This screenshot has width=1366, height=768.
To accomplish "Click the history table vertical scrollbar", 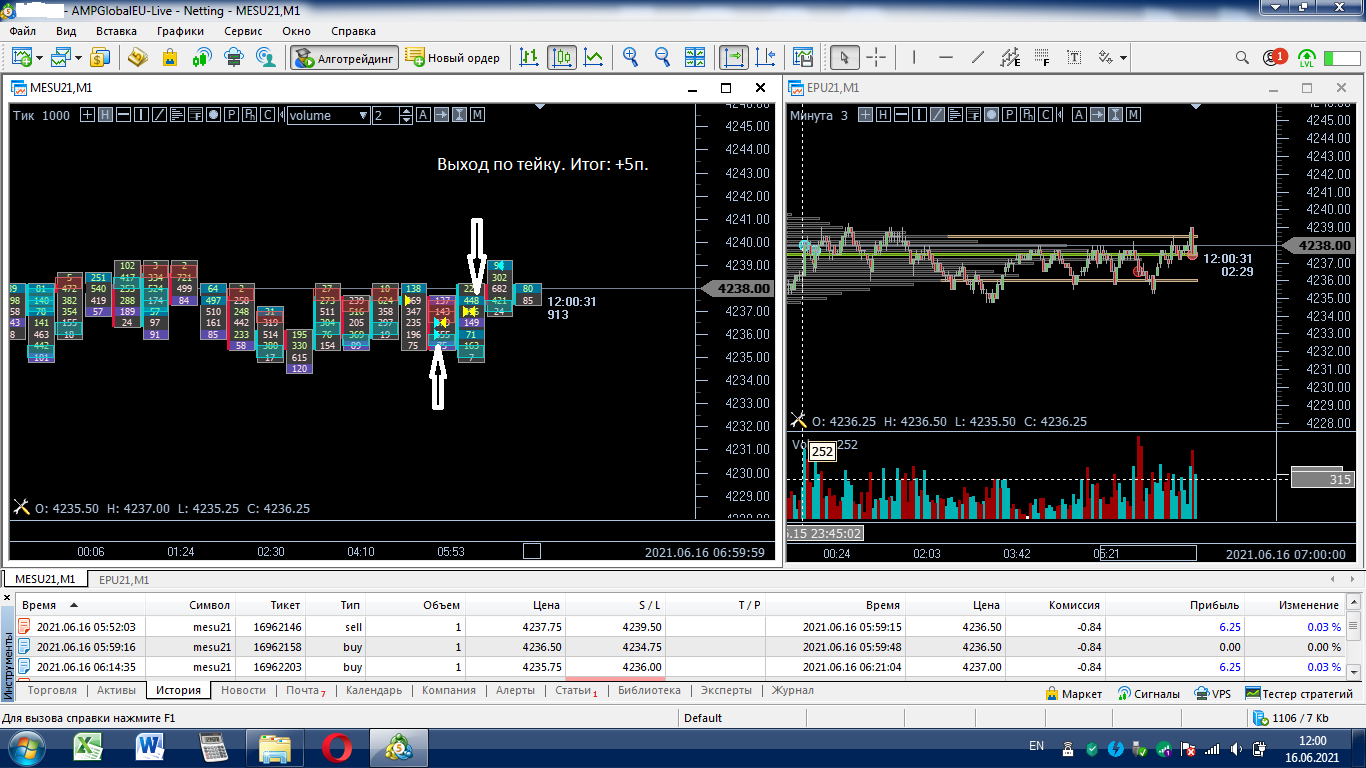I will tap(1355, 636).
